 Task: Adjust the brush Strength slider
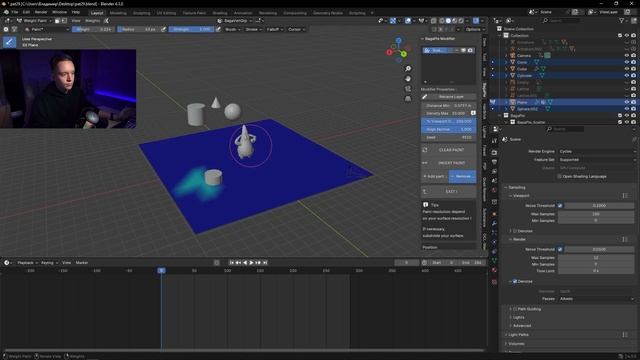pos(191,29)
